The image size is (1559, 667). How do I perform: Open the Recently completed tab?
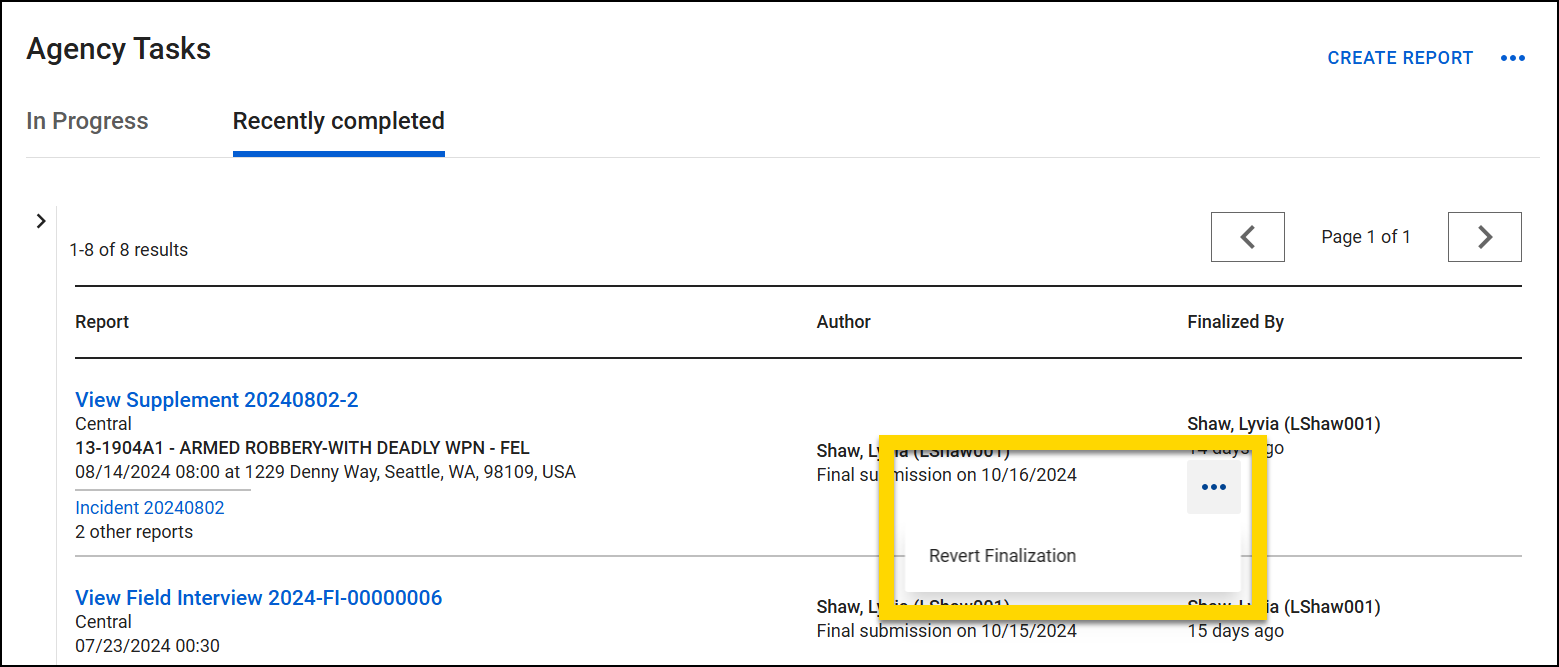(x=338, y=121)
